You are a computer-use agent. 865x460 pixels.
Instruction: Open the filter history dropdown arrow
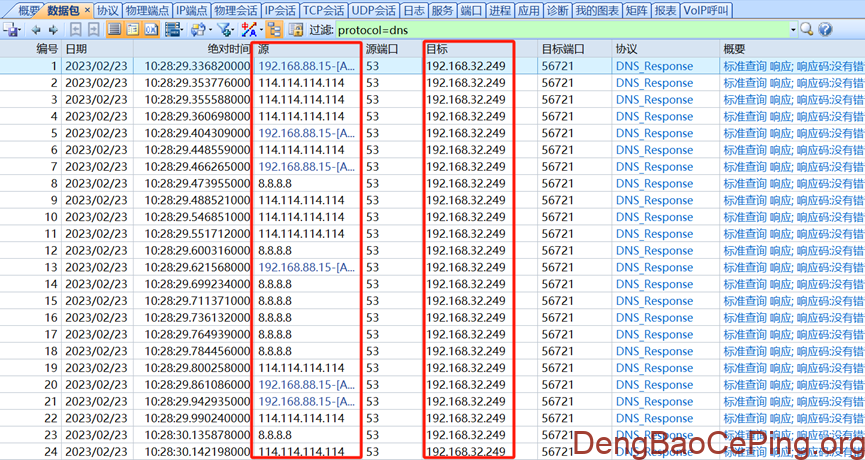tap(793, 30)
